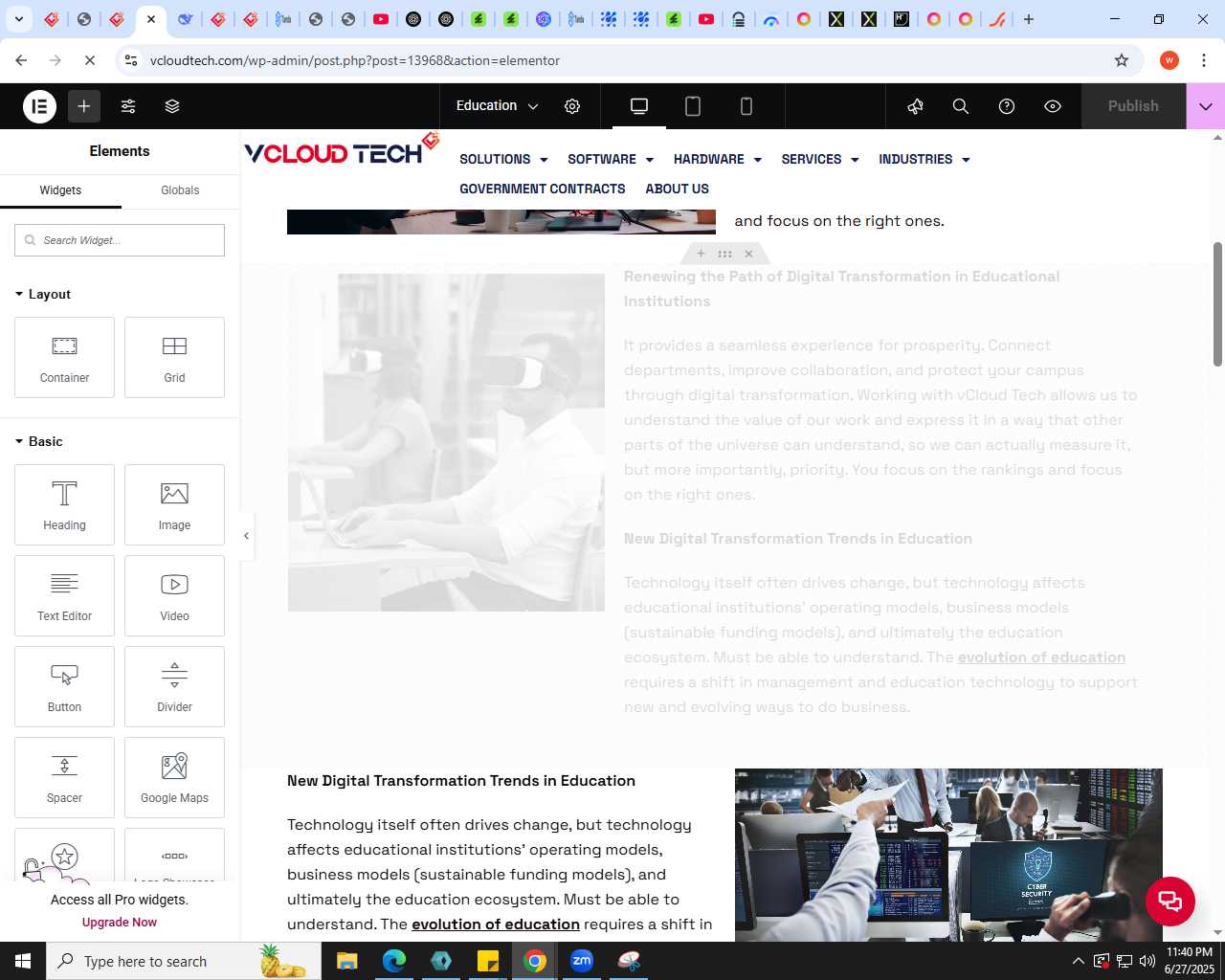The image size is (1225, 980).
Task: Open the Structure layers icon
Action: point(172,106)
